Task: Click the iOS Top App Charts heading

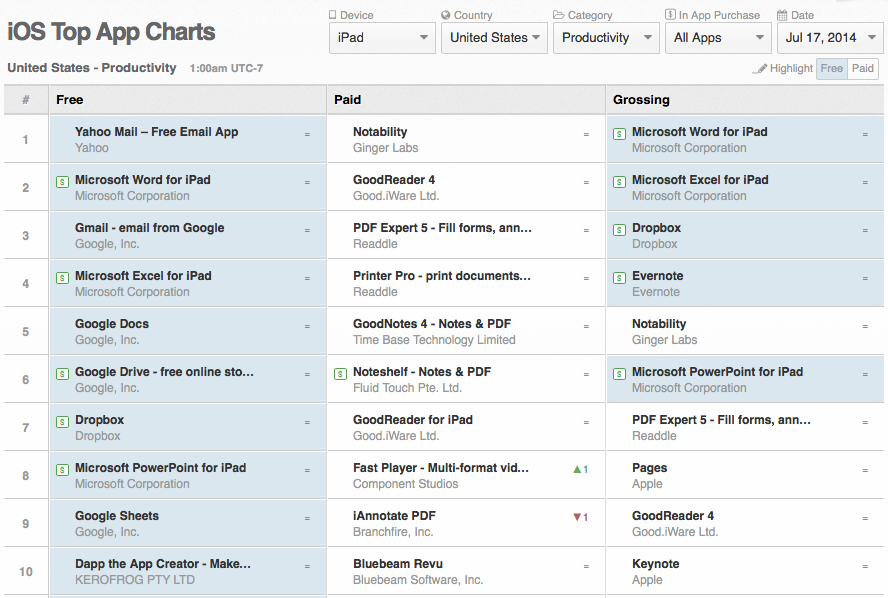Action: coord(111,32)
